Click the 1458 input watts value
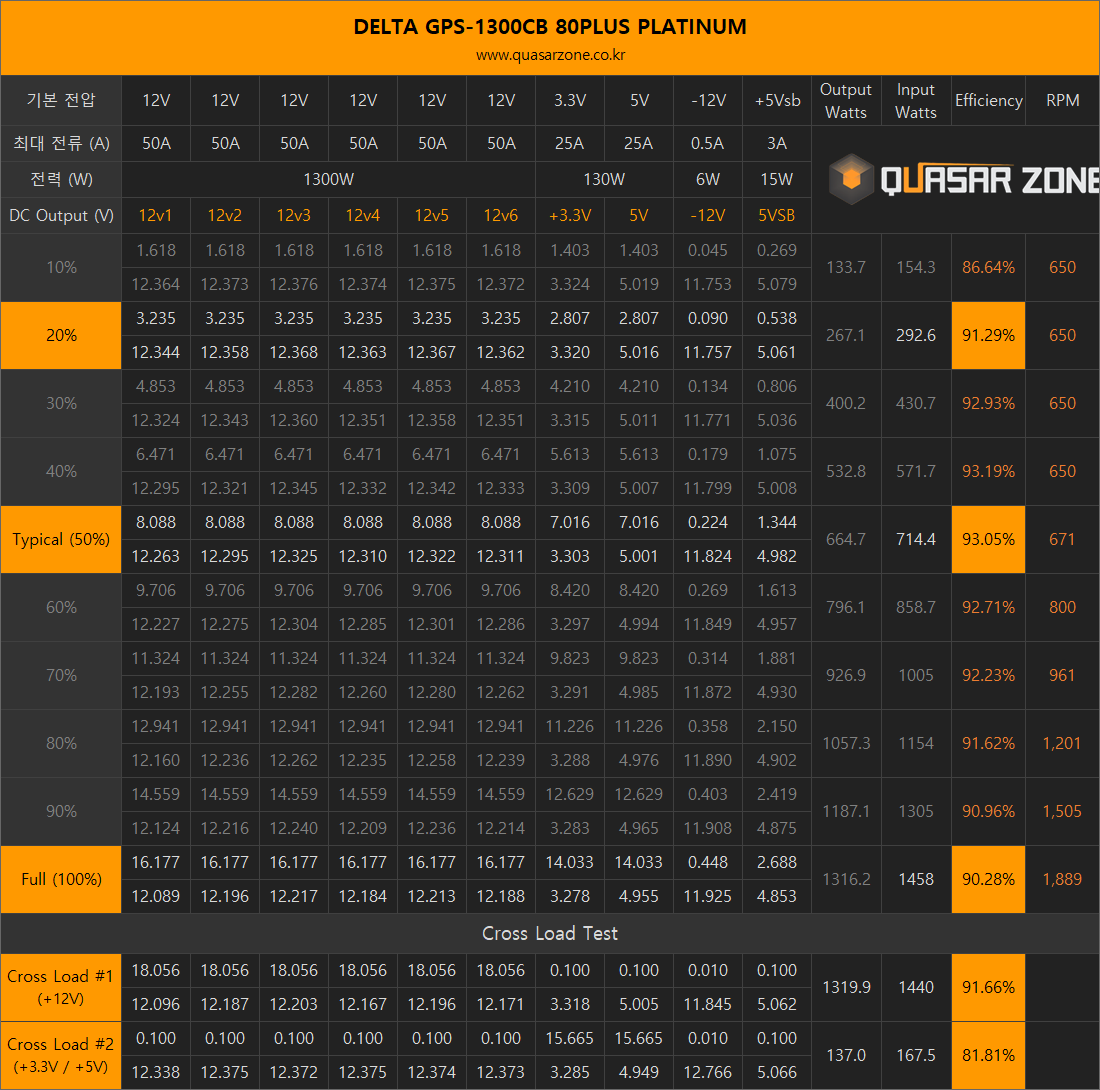 [916, 879]
